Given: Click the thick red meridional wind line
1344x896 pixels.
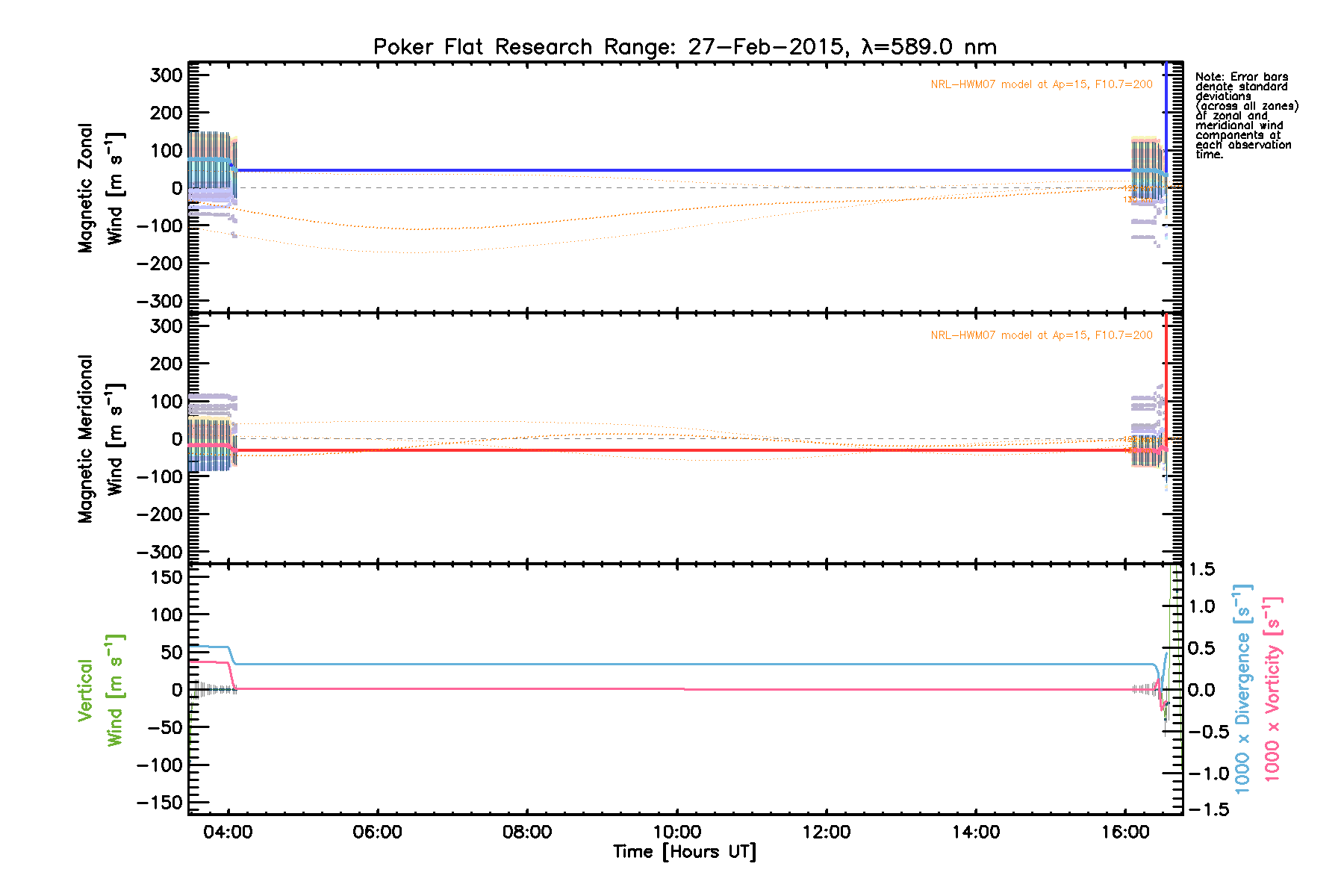Looking at the screenshot, I should point(672,450).
